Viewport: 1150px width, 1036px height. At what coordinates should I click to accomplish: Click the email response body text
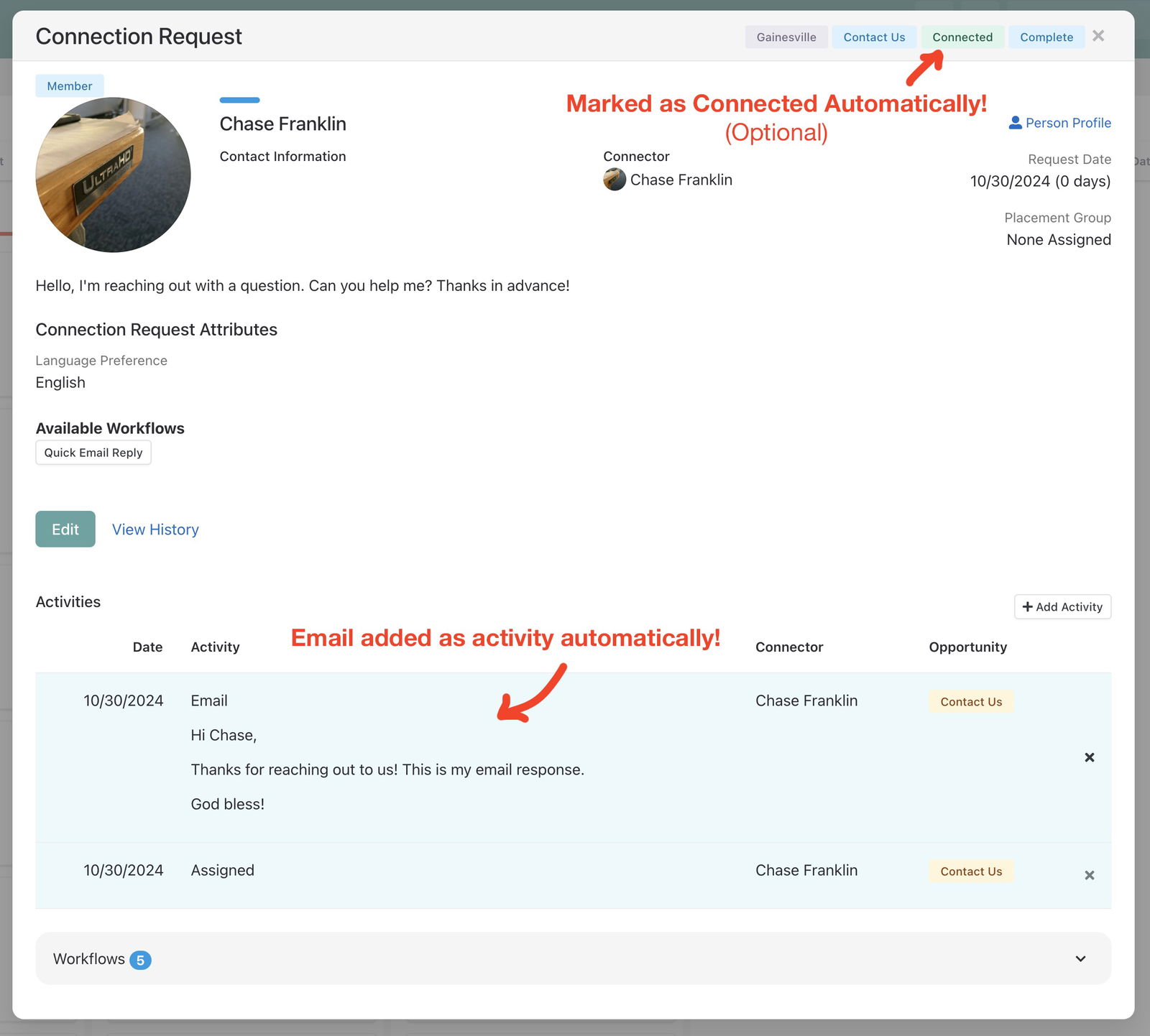(387, 770)
